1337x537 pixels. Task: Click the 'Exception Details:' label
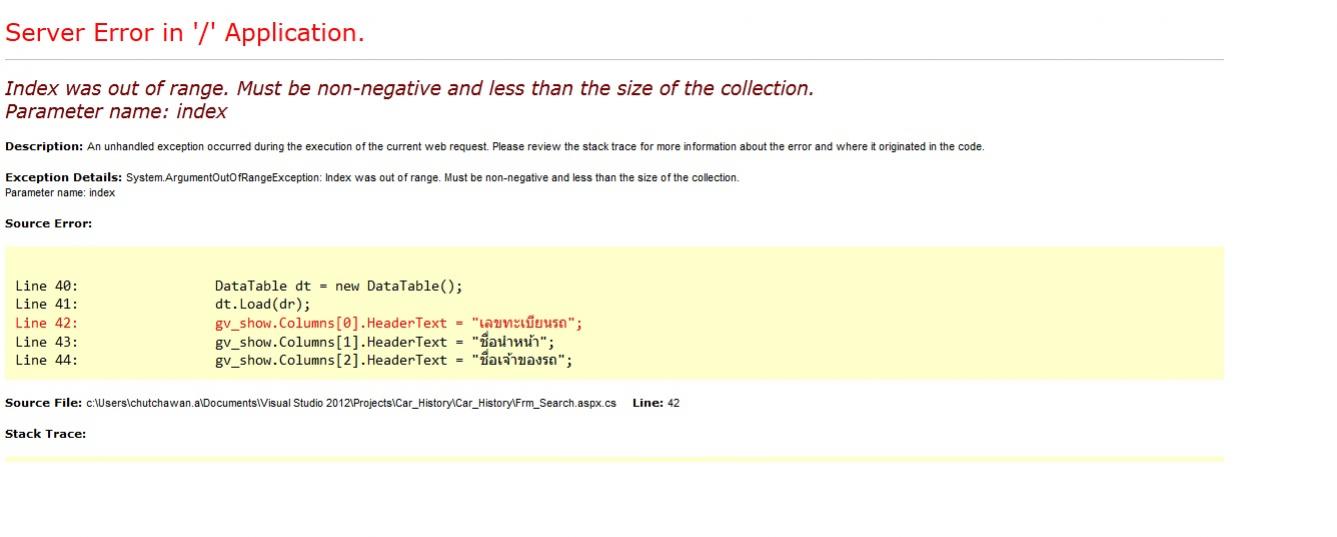click(64, 178)
